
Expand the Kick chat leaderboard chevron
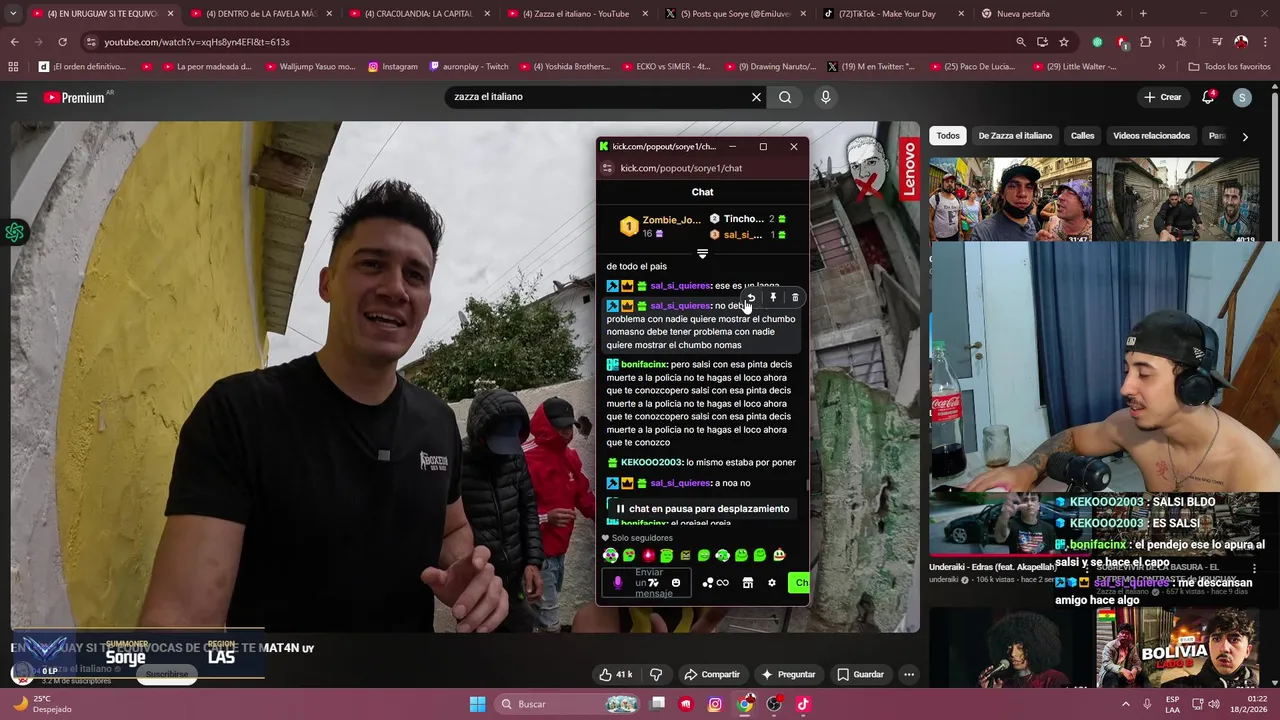[702, 254]
